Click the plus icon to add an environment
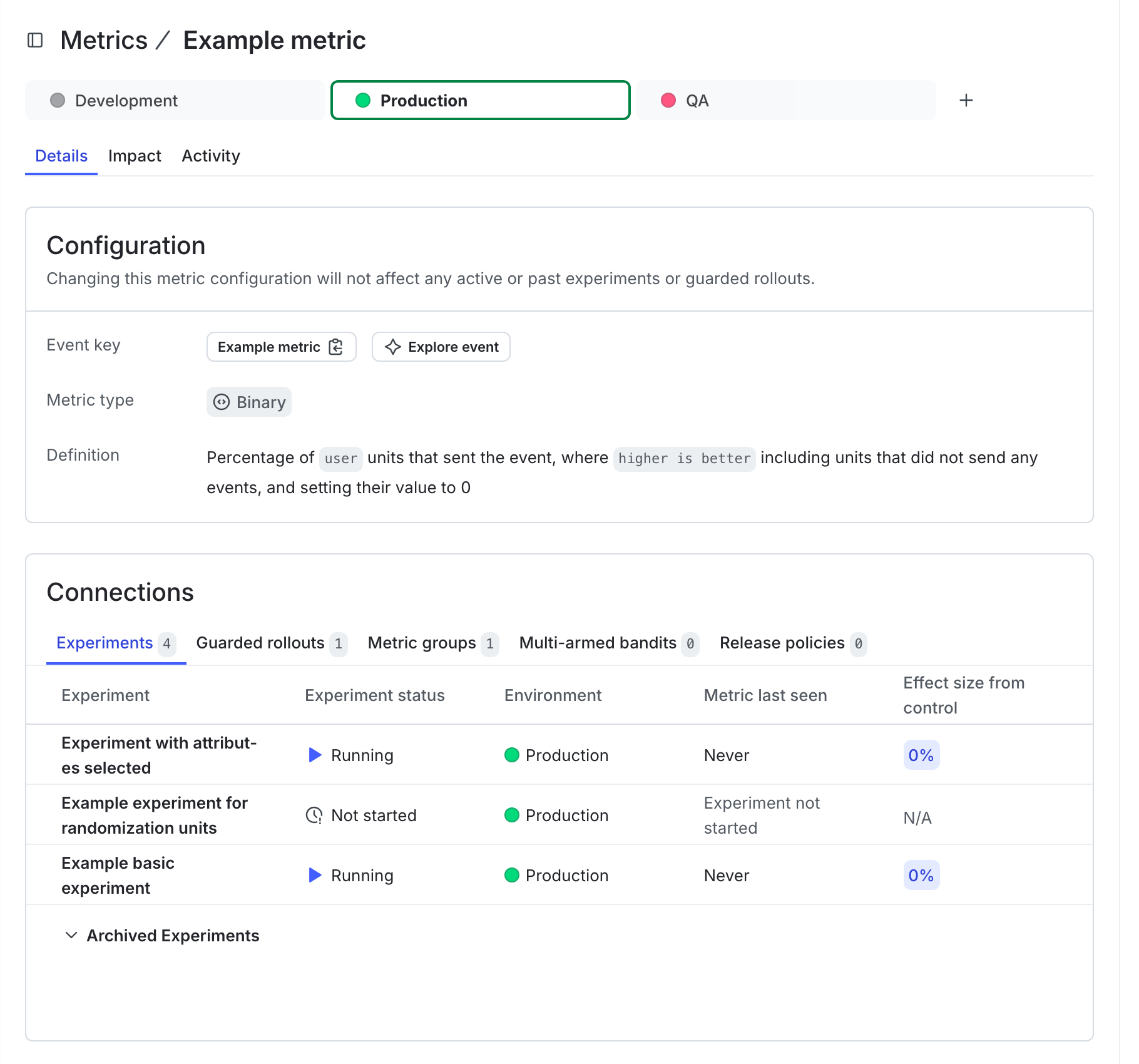This screenshot has width=1139, height=1064. [966, 100]
